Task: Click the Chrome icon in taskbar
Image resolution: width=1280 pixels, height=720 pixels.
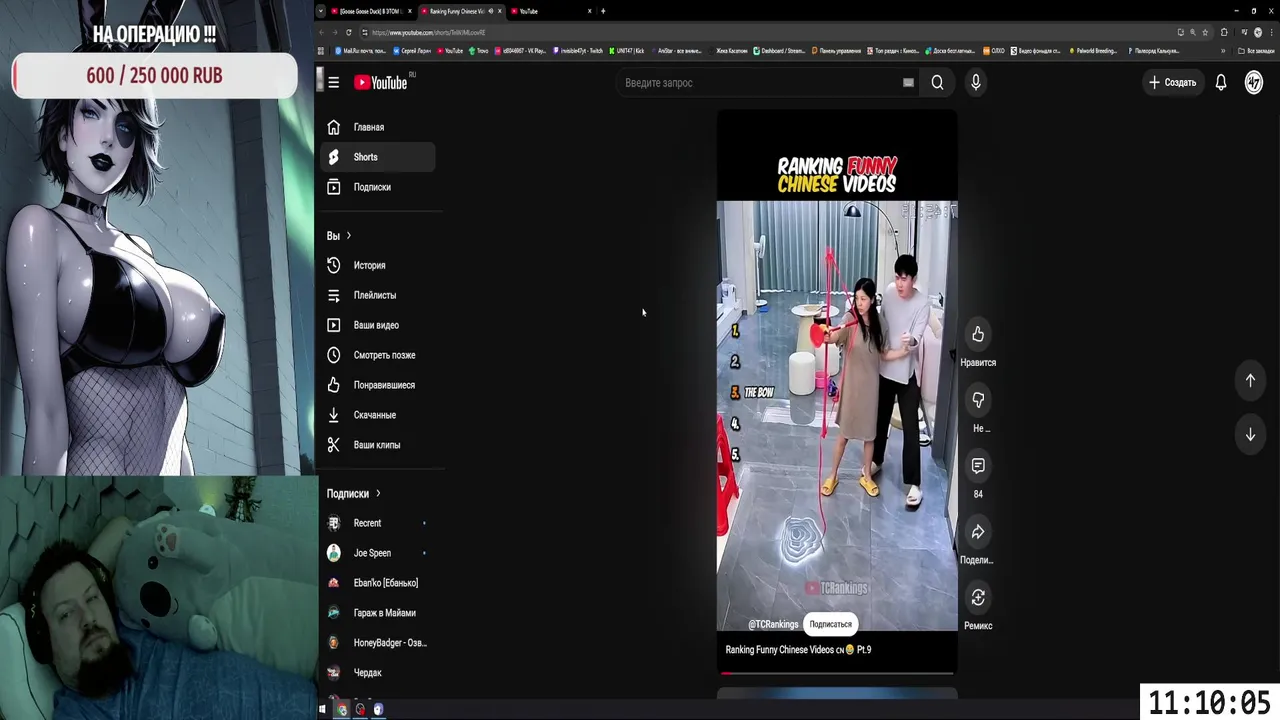Action: pyautogui.click(x=342, y=709)
